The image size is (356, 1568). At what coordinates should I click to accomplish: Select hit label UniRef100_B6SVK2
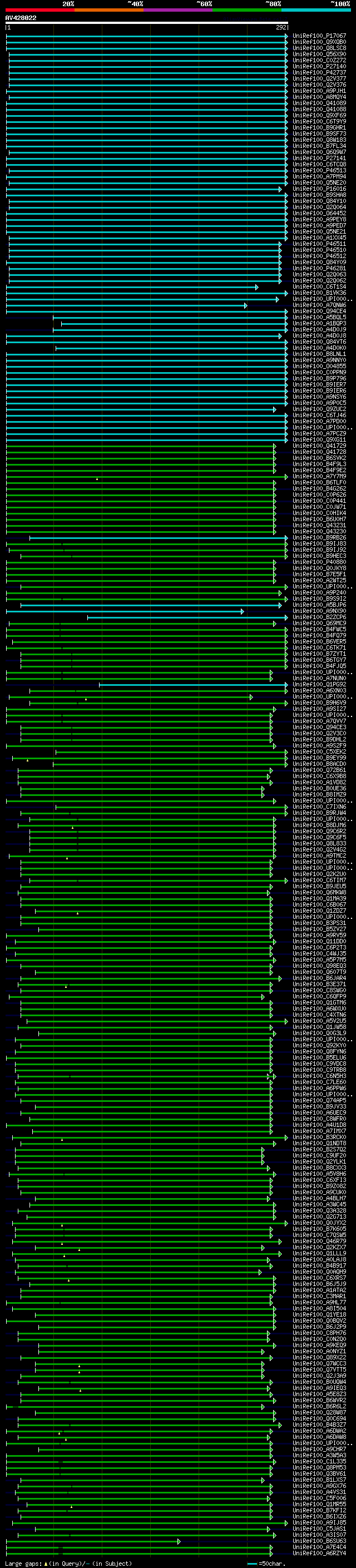pyautogui.click(x=319, y=458)
